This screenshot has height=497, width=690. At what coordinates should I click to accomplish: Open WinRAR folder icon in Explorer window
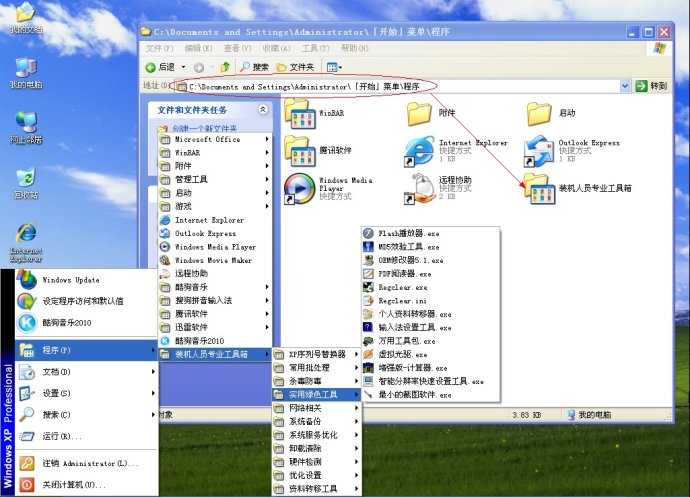pyautogui.click(x=301, y=114)
